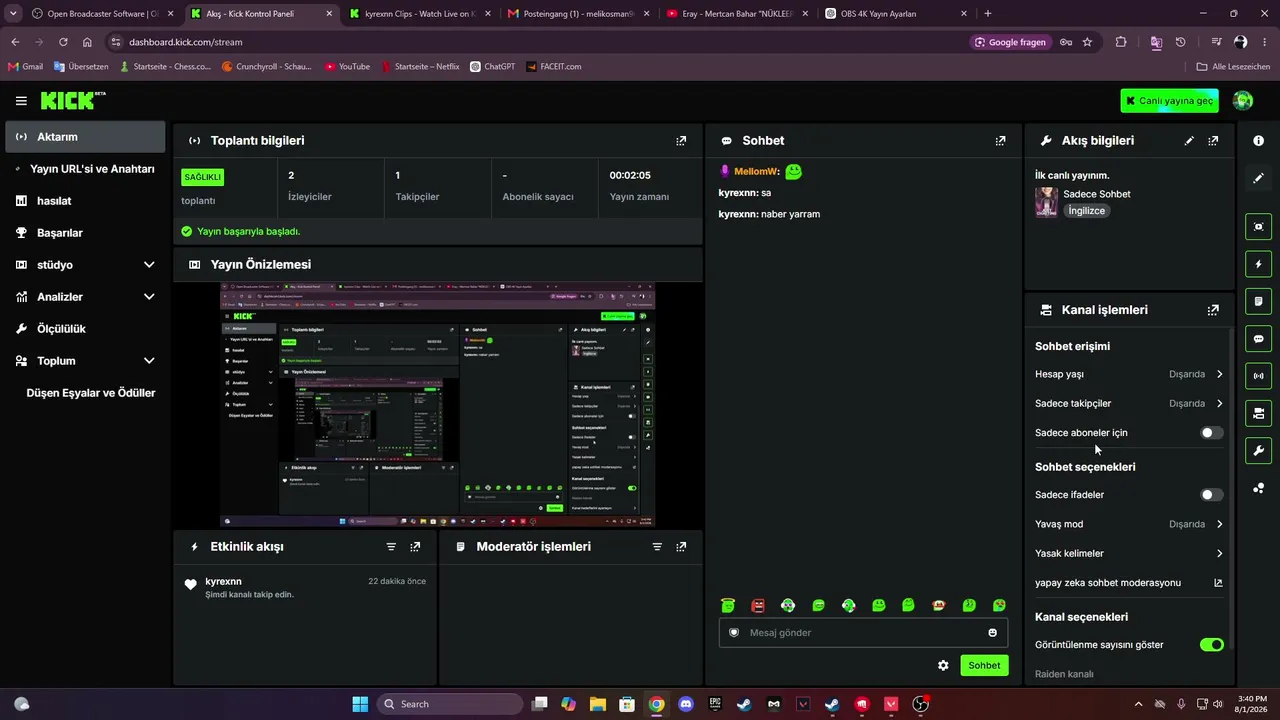Screen dimensions: 1280x720
Task: Click the KICK logo
Action: tap(72, 100)
